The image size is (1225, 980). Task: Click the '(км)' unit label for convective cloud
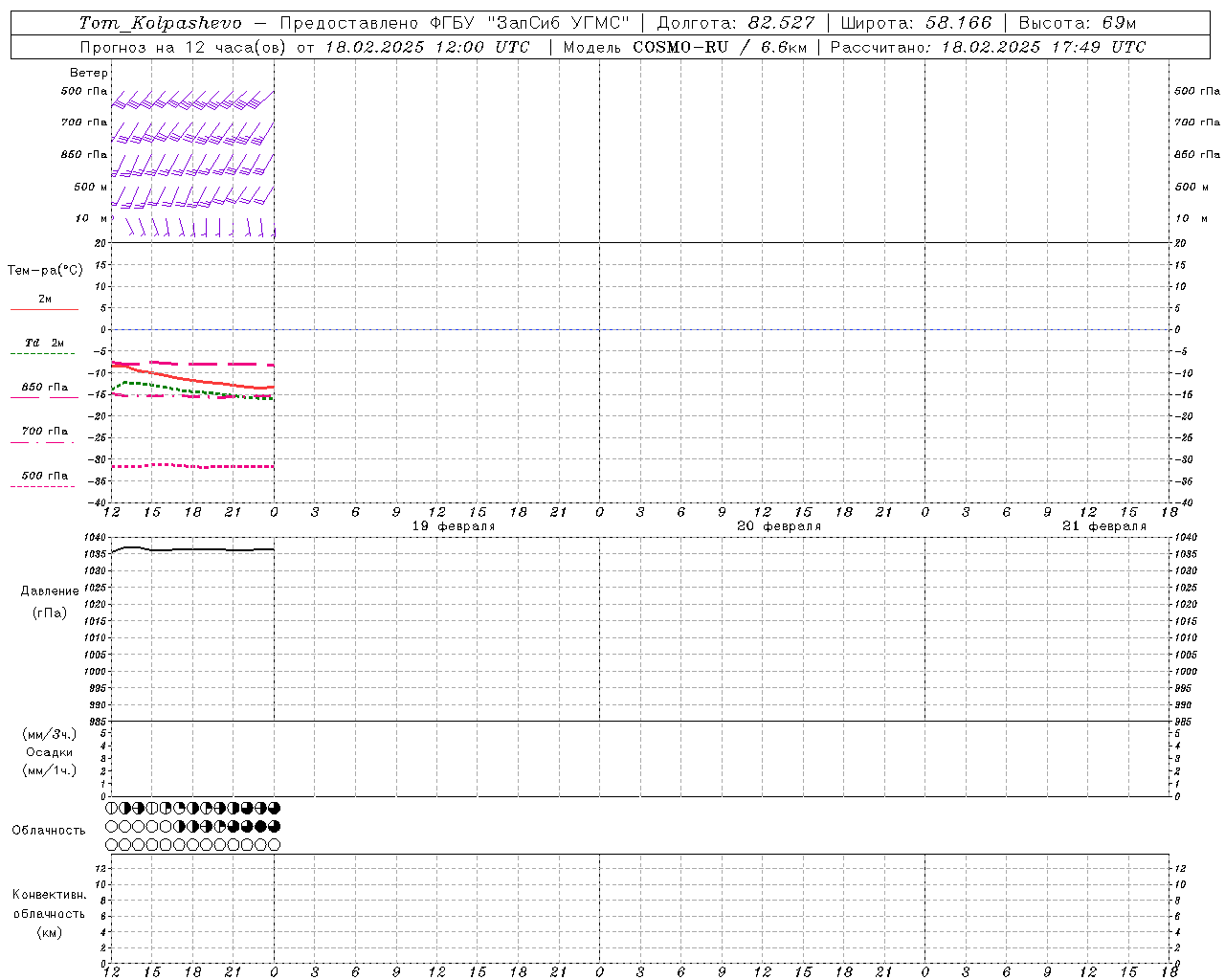[x=50, y=932]
